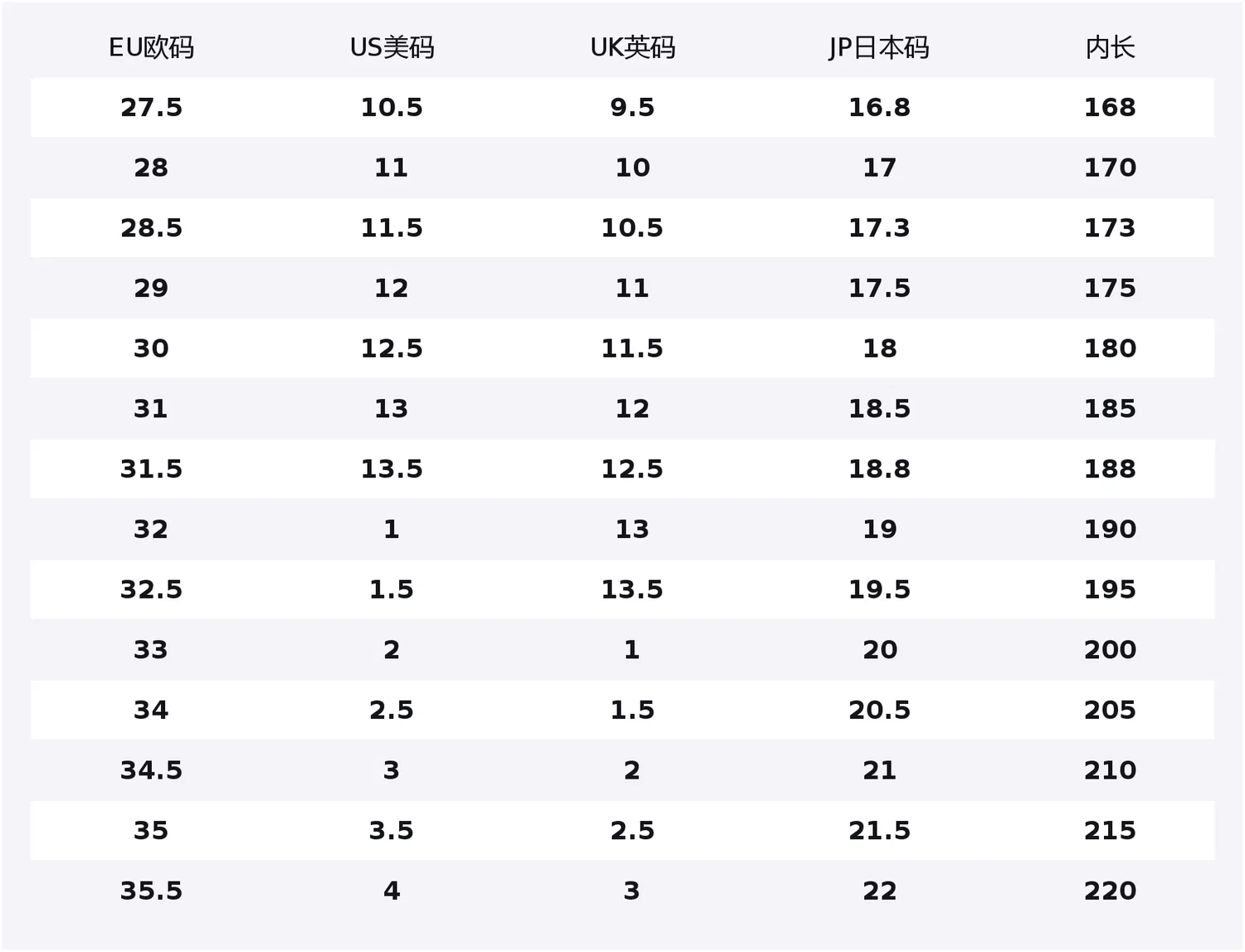This screenshot has width=1245, height=952.
Task: Click the US美码 column header
Action: pos(392,47)
